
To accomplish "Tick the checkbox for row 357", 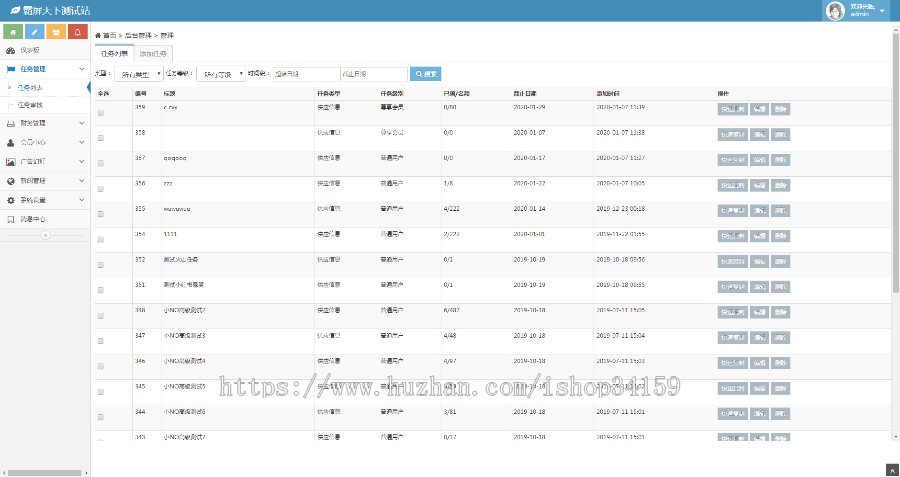I will (x=100, y=164).
